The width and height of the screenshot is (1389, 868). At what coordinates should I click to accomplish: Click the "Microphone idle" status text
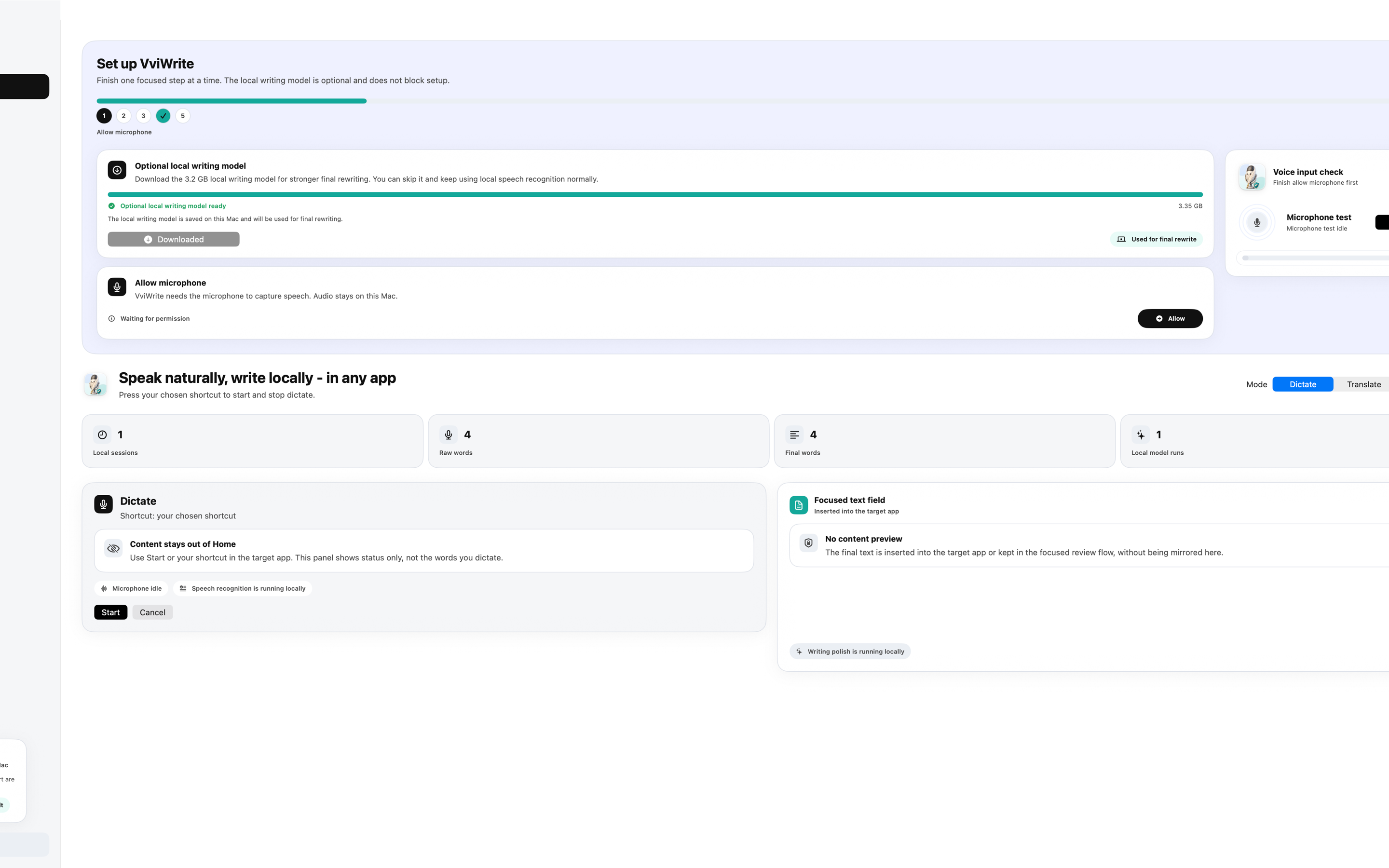[x=137, y=588]
